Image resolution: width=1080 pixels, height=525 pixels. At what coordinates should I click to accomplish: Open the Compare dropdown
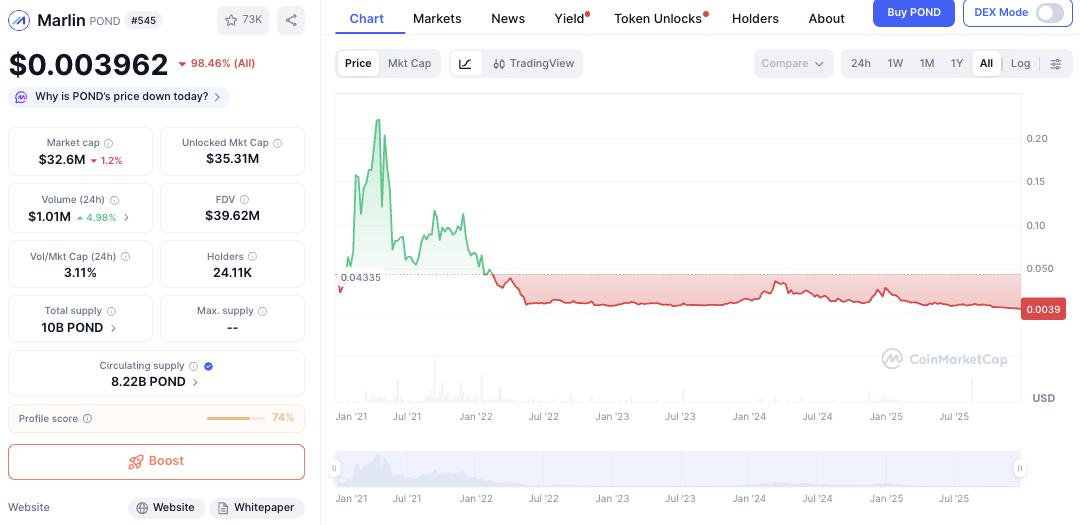click(793, 64)
